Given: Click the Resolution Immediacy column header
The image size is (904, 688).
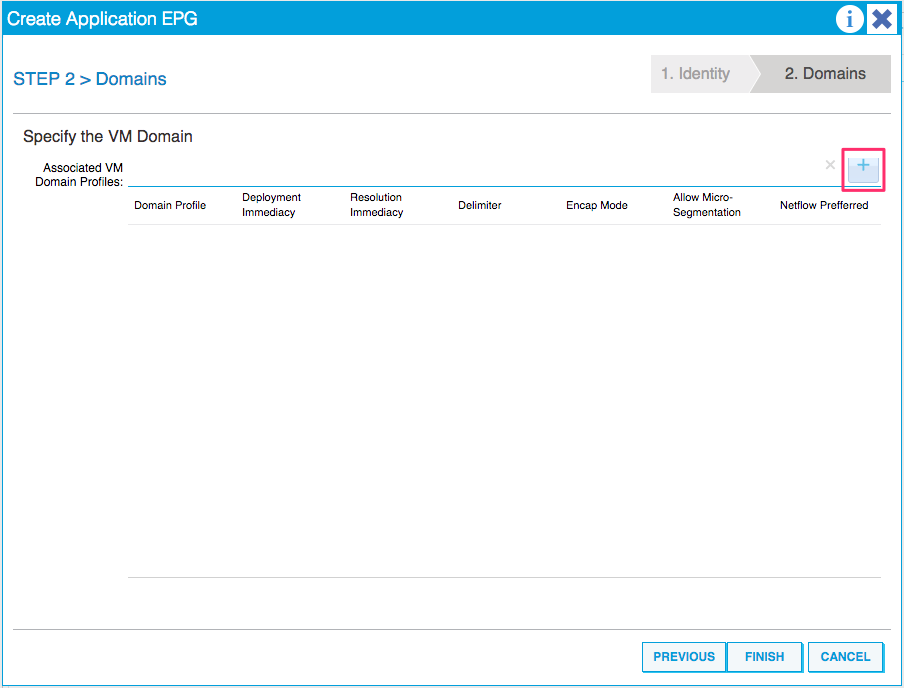Looking at the screenshot, I should coord(376,205).
